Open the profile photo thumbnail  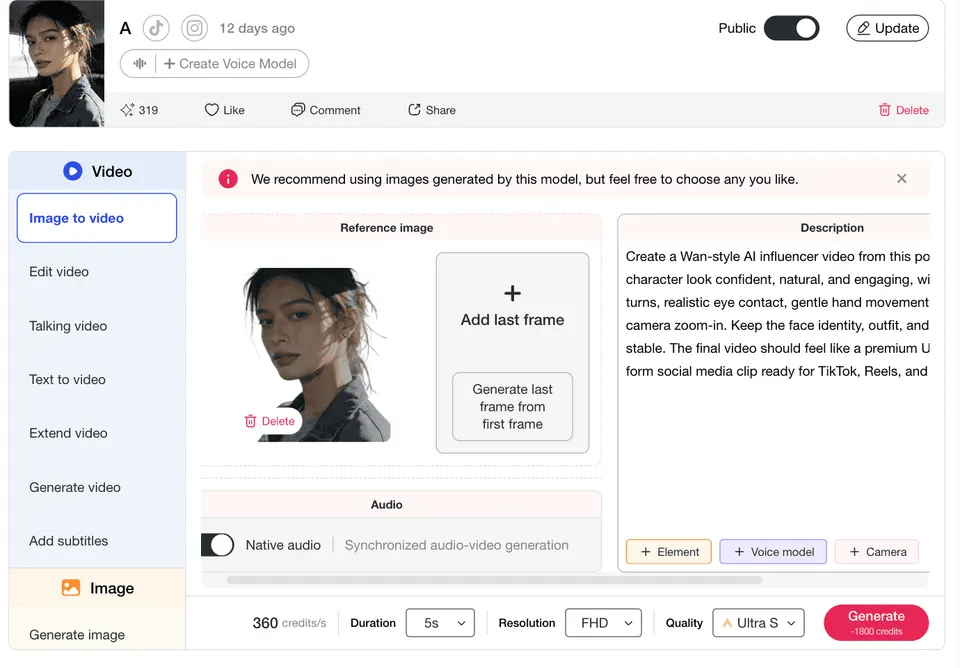click(x=56, y=64)
